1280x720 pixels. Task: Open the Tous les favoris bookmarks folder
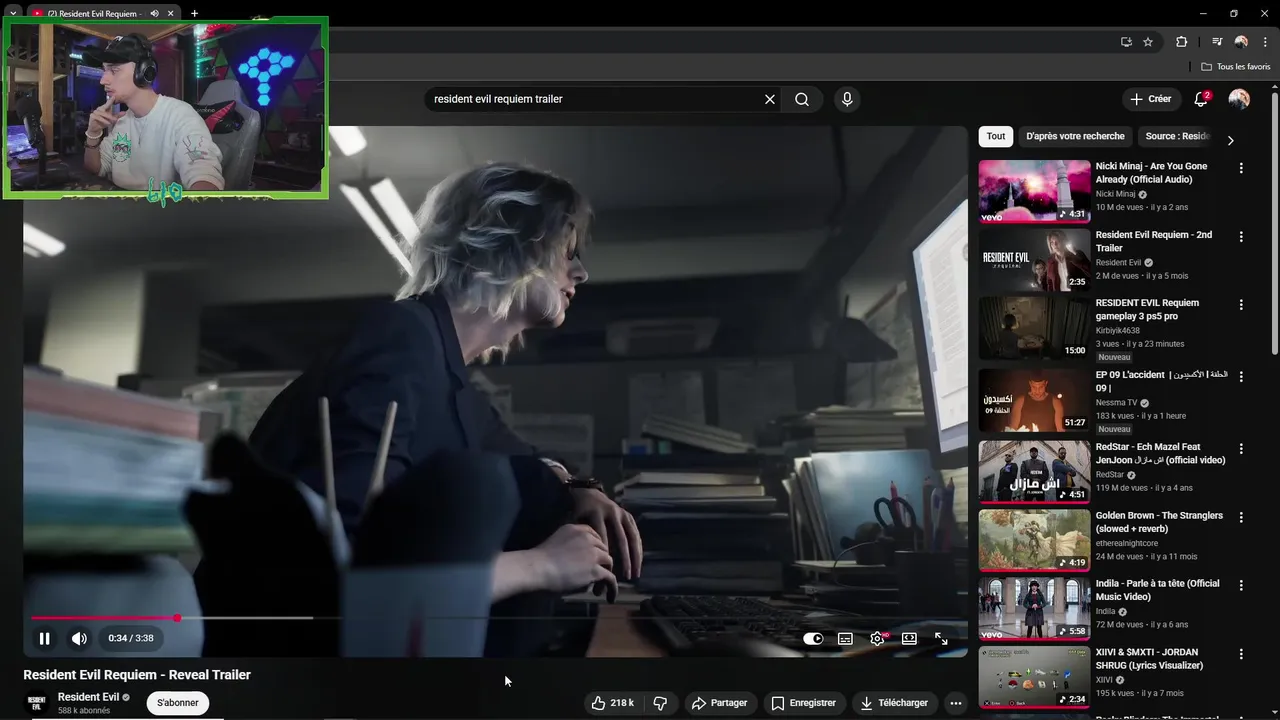click(x=1235, y=67)
